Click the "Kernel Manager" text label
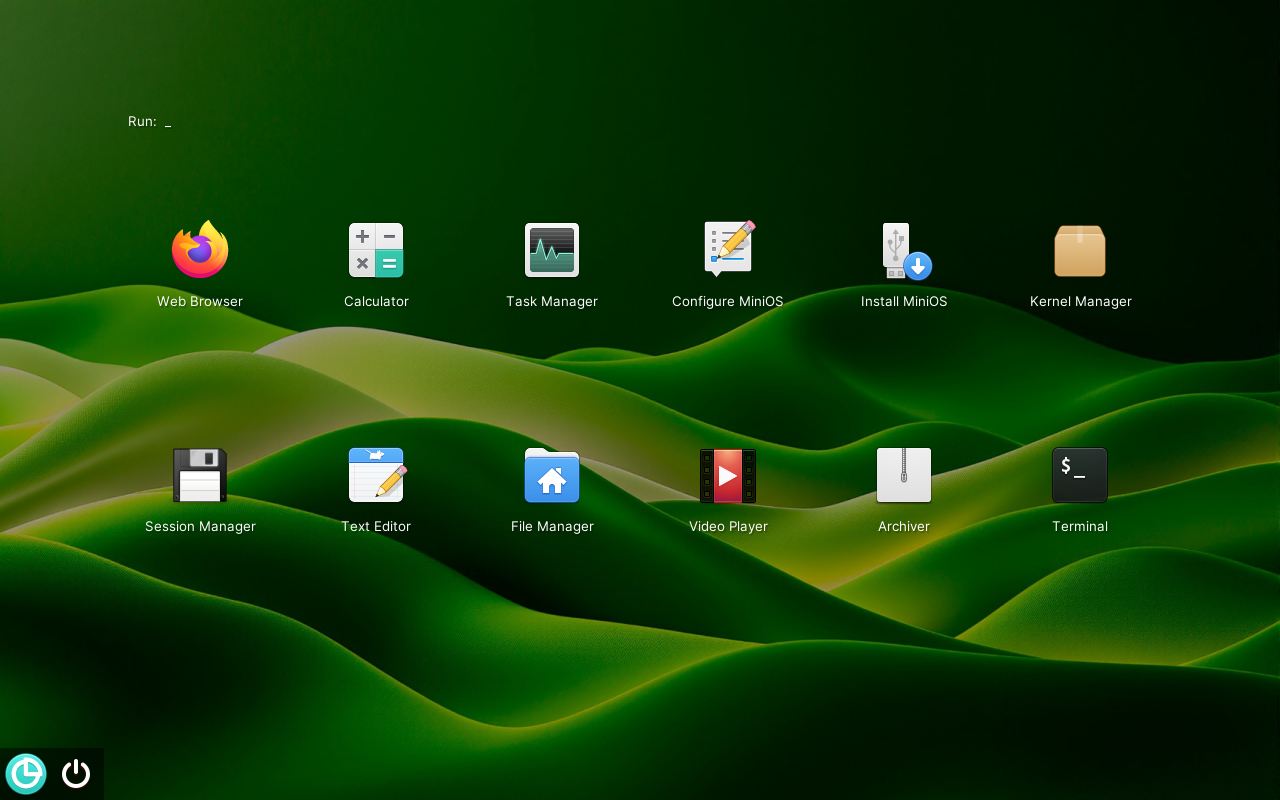Image resolution: width=1280 pixels, height=800 pixels. 1080,302
